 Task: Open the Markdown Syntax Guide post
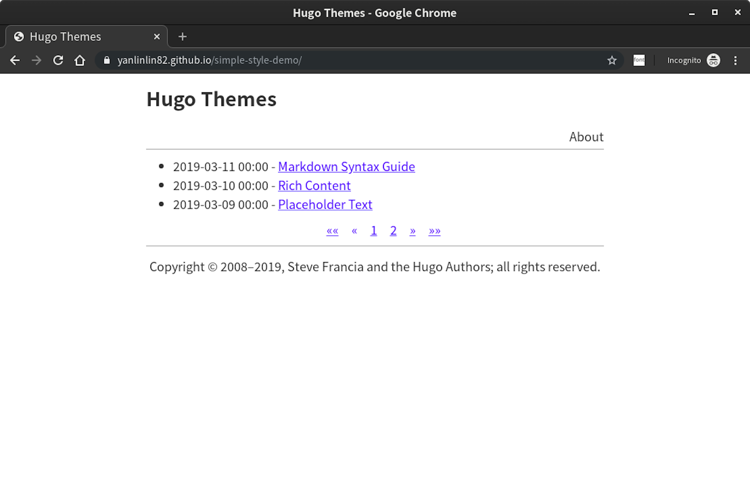tap(346, 167)
